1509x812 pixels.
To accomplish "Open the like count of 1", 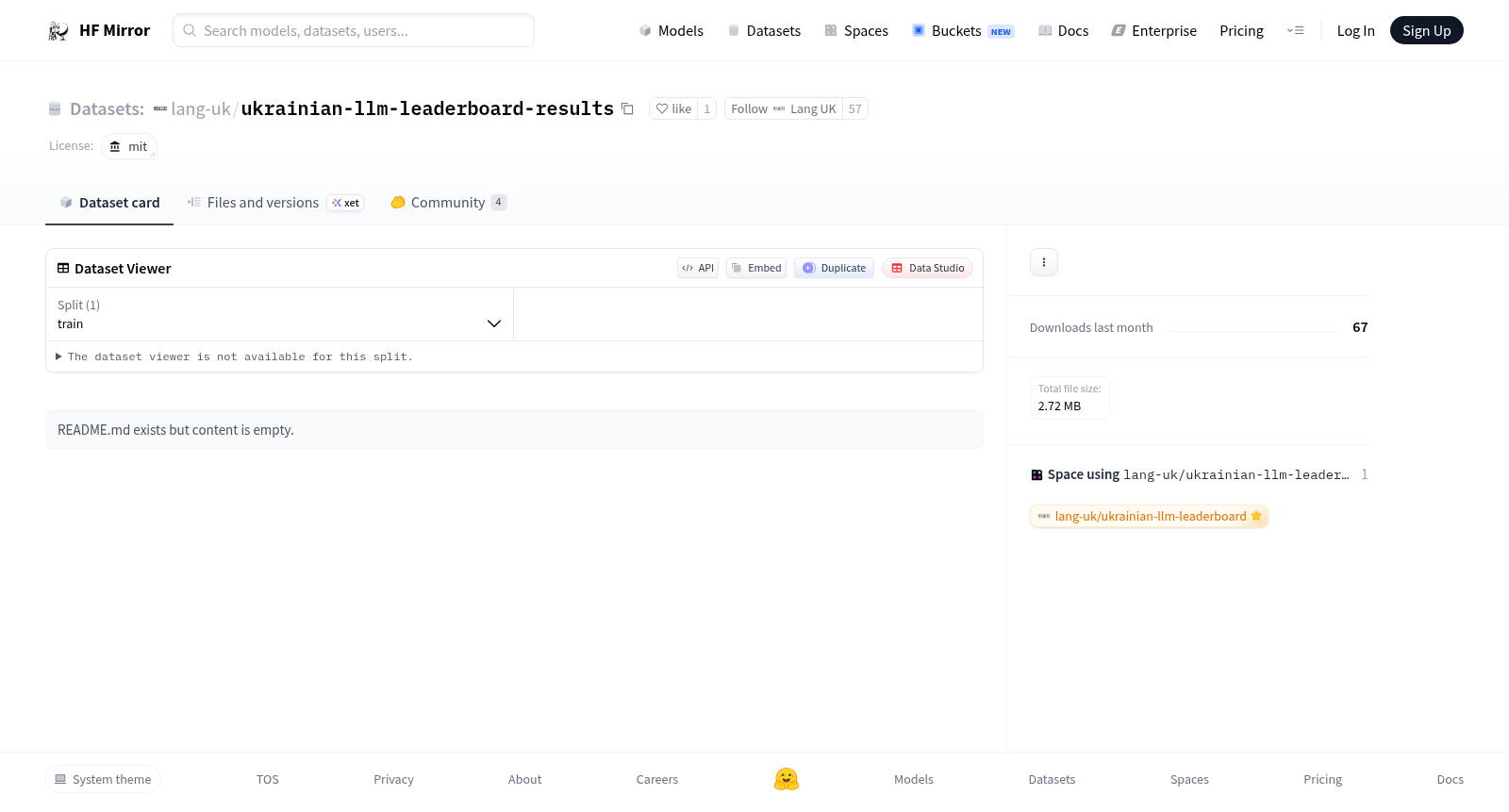I will coord(706,108).
